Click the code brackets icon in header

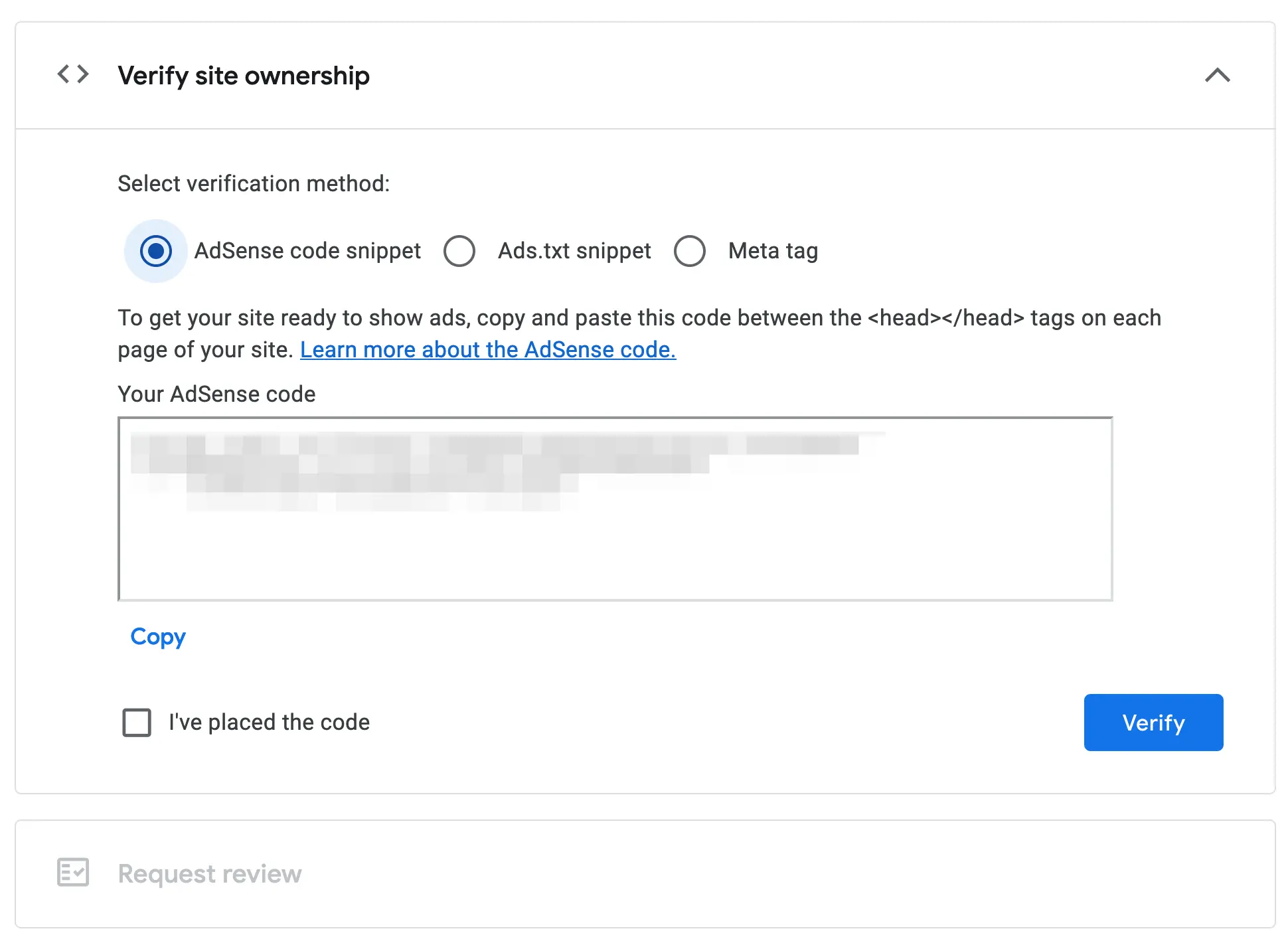(73, 74)
